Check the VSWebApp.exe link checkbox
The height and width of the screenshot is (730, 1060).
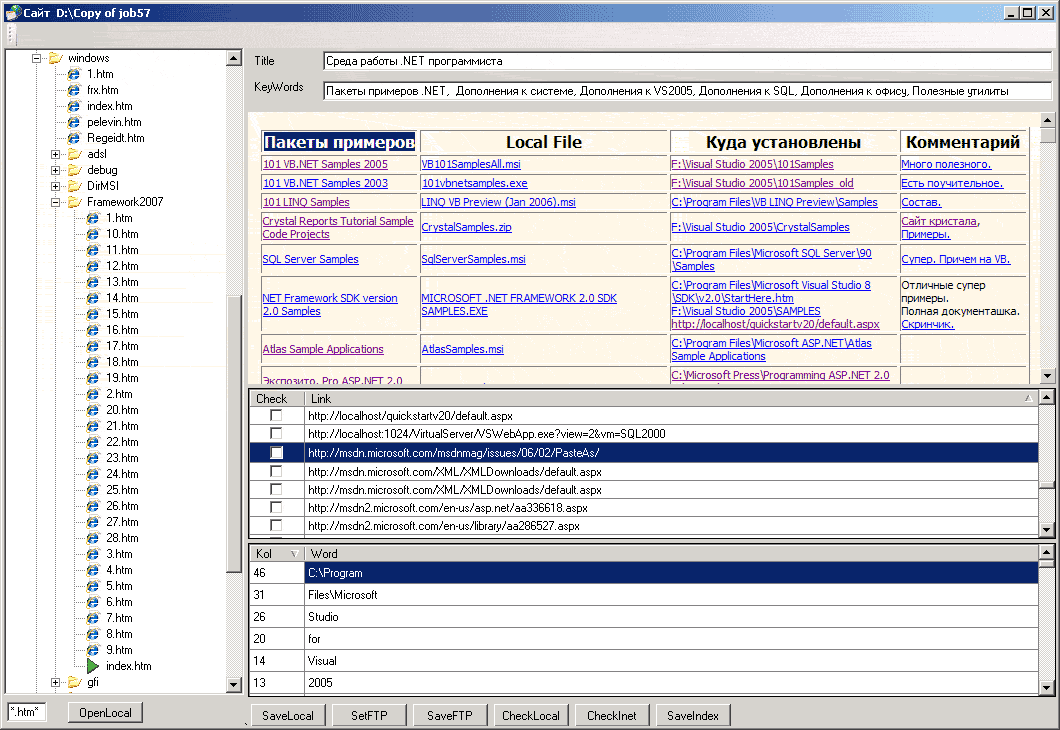tap(276, 433)
